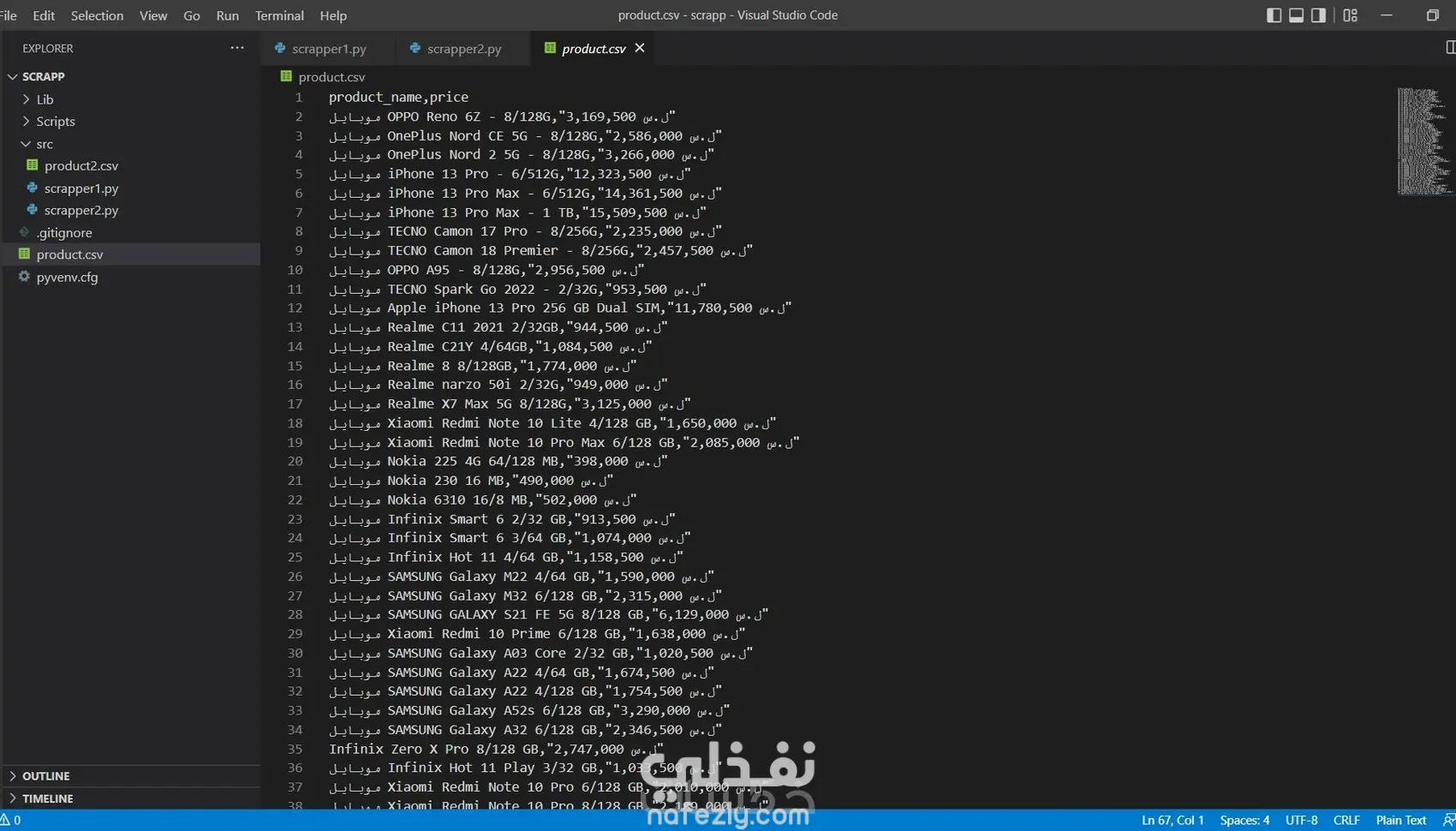Click the gear icon beside pyvenv.cfg
The image size is (1456, 831).
[x=24, y=276]
